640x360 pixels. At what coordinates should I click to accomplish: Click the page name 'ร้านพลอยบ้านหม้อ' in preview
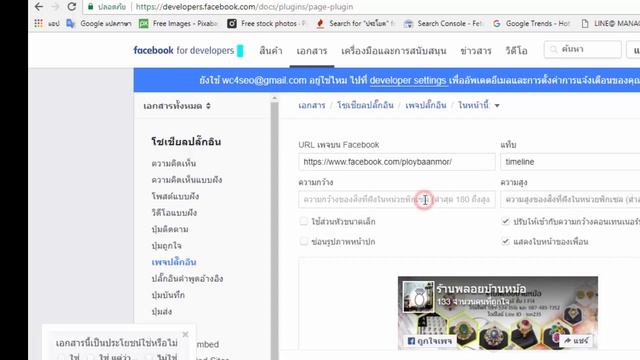pos(481,288)
